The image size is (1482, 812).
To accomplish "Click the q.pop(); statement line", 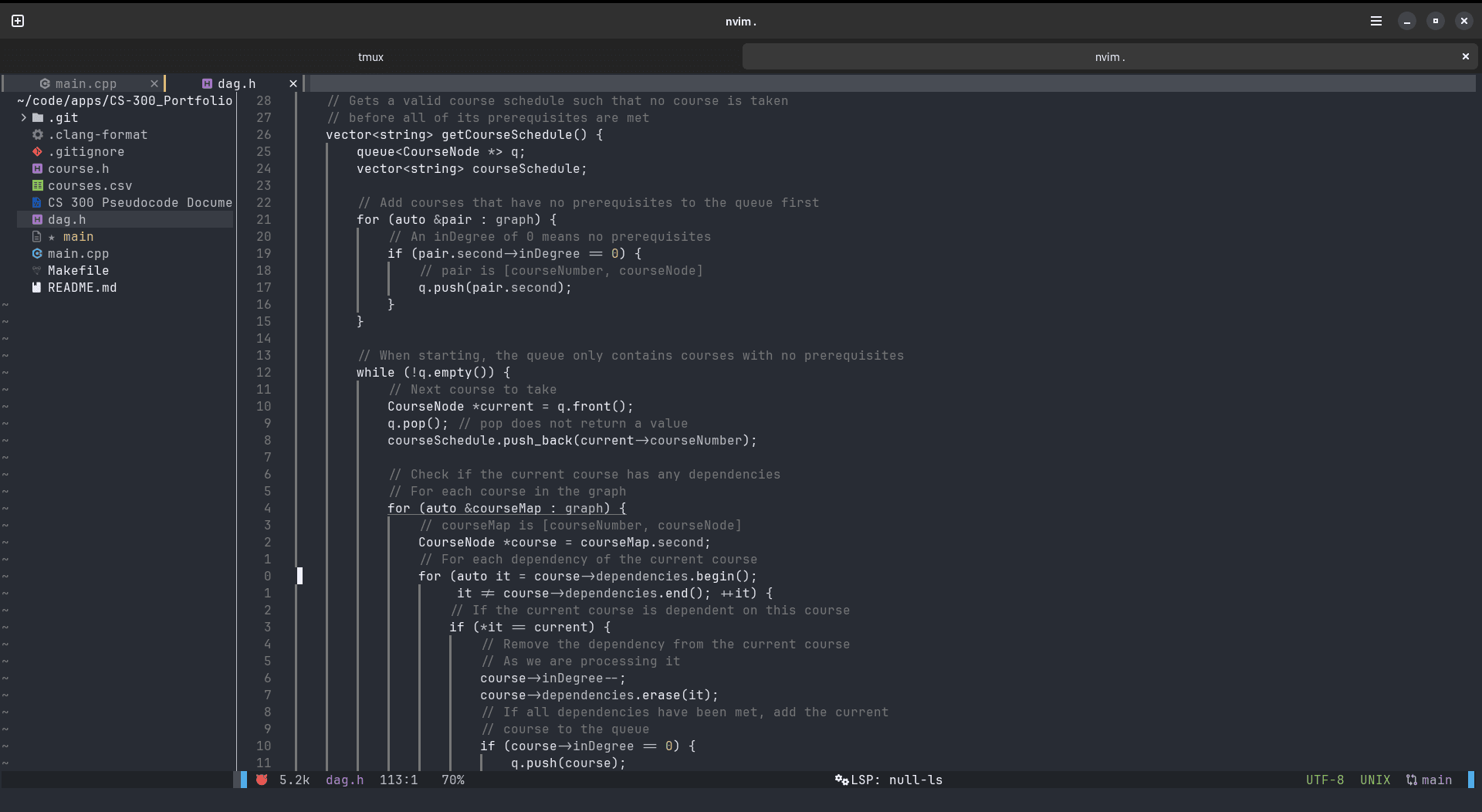I will (418, 423).
